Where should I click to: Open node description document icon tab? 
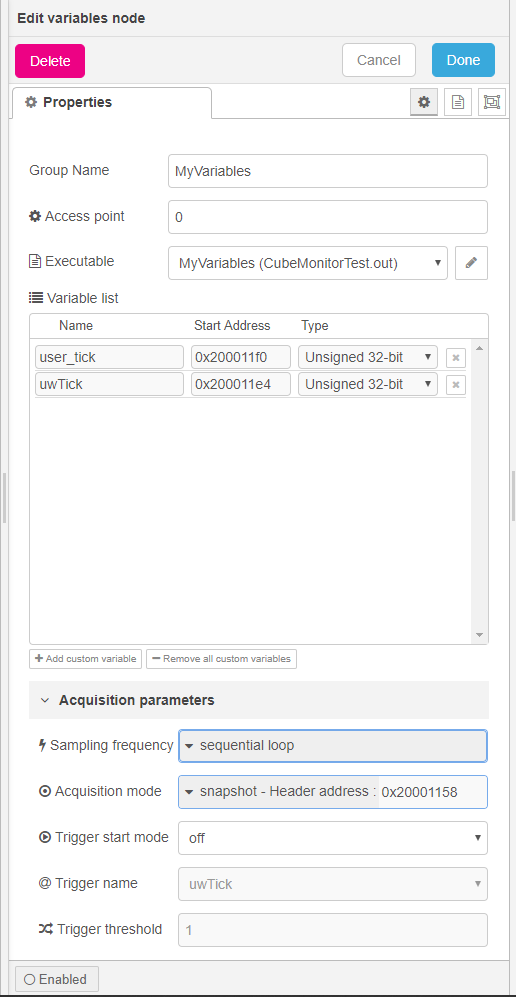[x=458, y=102]
